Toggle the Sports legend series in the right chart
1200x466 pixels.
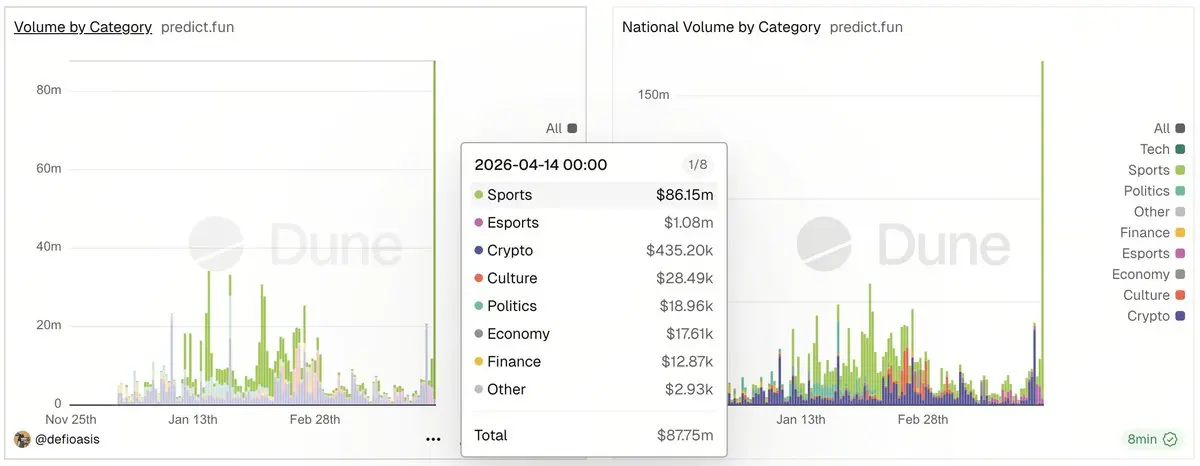[1156, 170]
